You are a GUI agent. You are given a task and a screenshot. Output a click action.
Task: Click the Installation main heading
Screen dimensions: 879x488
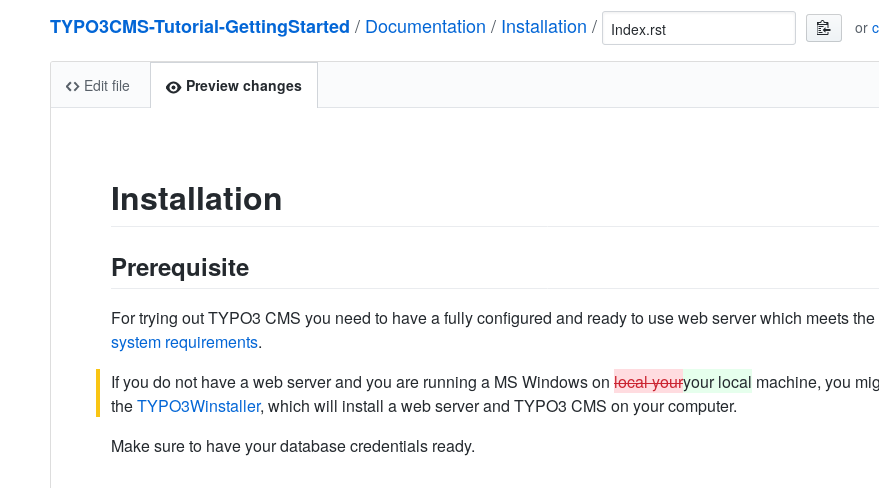[x=196, y=199]
